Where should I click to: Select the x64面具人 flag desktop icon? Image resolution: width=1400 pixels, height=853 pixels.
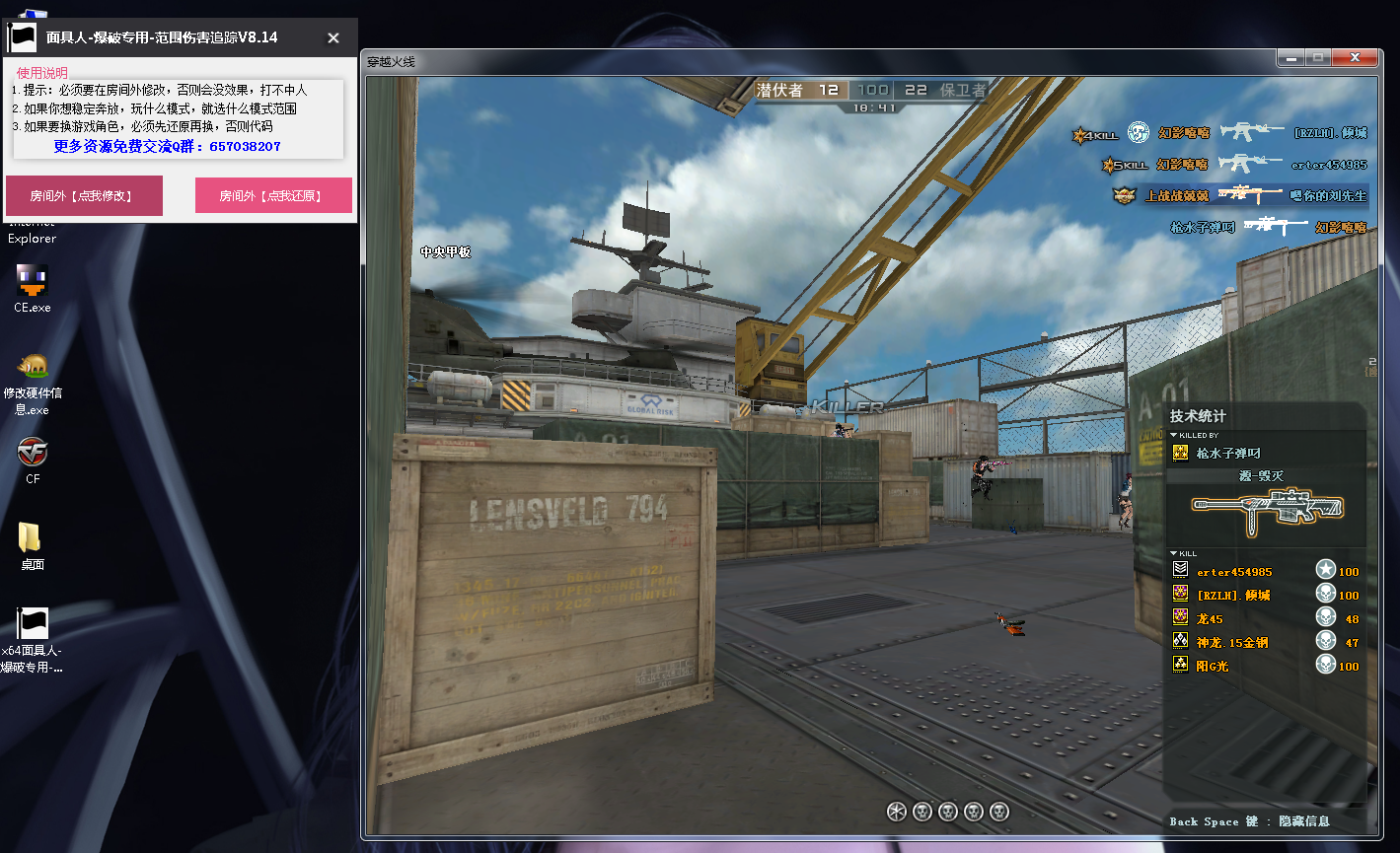[32, 624]
